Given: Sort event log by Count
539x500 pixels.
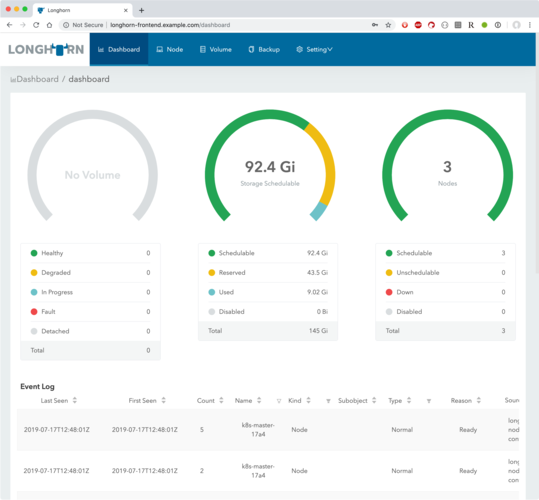Looking at the screenshot, I should click(221, 400).
